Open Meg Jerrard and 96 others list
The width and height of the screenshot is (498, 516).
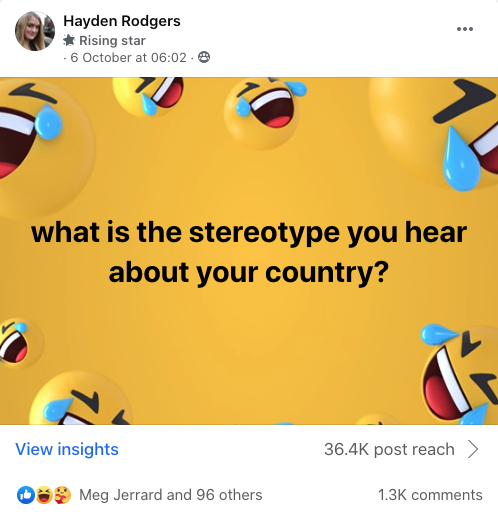[171, 495]
